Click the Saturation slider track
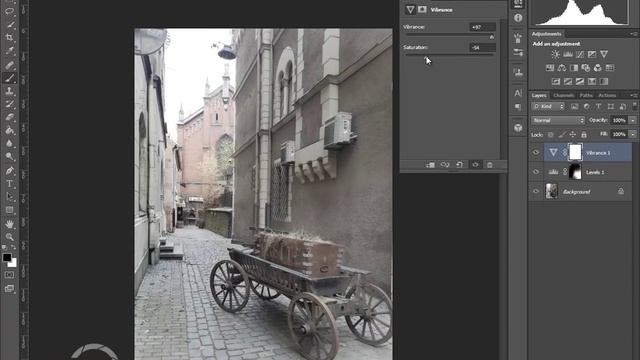This screenshot has width=640, height=360. click(x=449, y=54)
